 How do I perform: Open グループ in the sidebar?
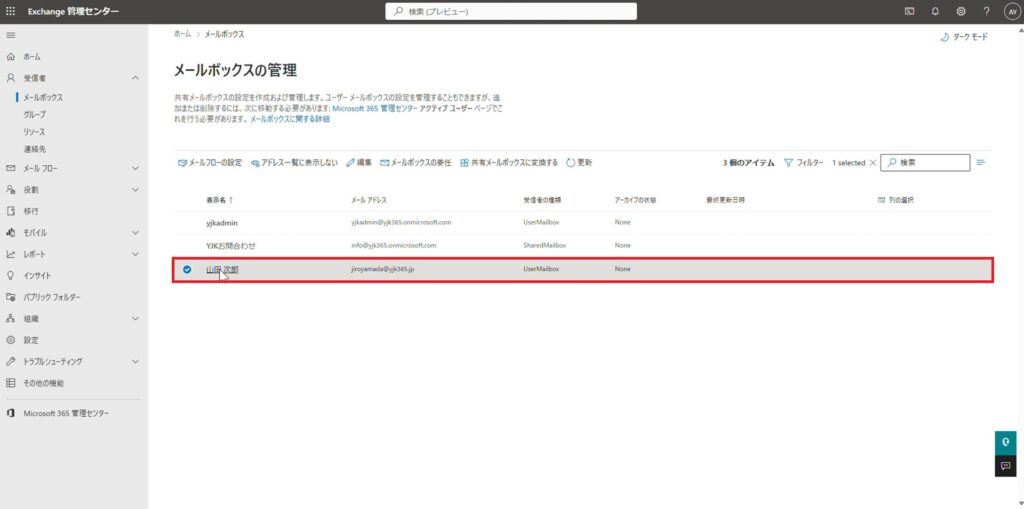point(35,114)
